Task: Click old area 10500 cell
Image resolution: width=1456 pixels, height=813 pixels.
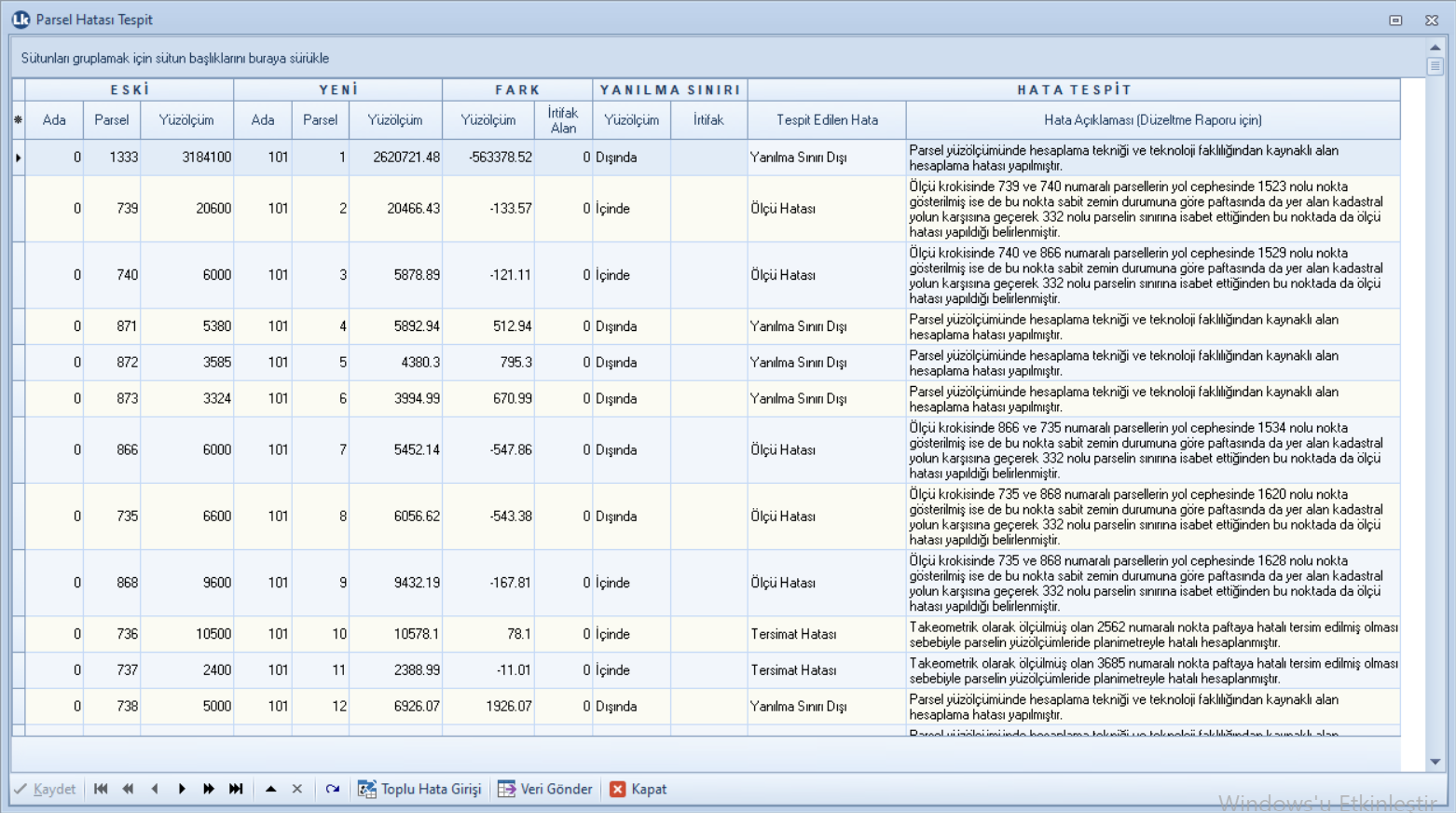Action: [186, 634]
